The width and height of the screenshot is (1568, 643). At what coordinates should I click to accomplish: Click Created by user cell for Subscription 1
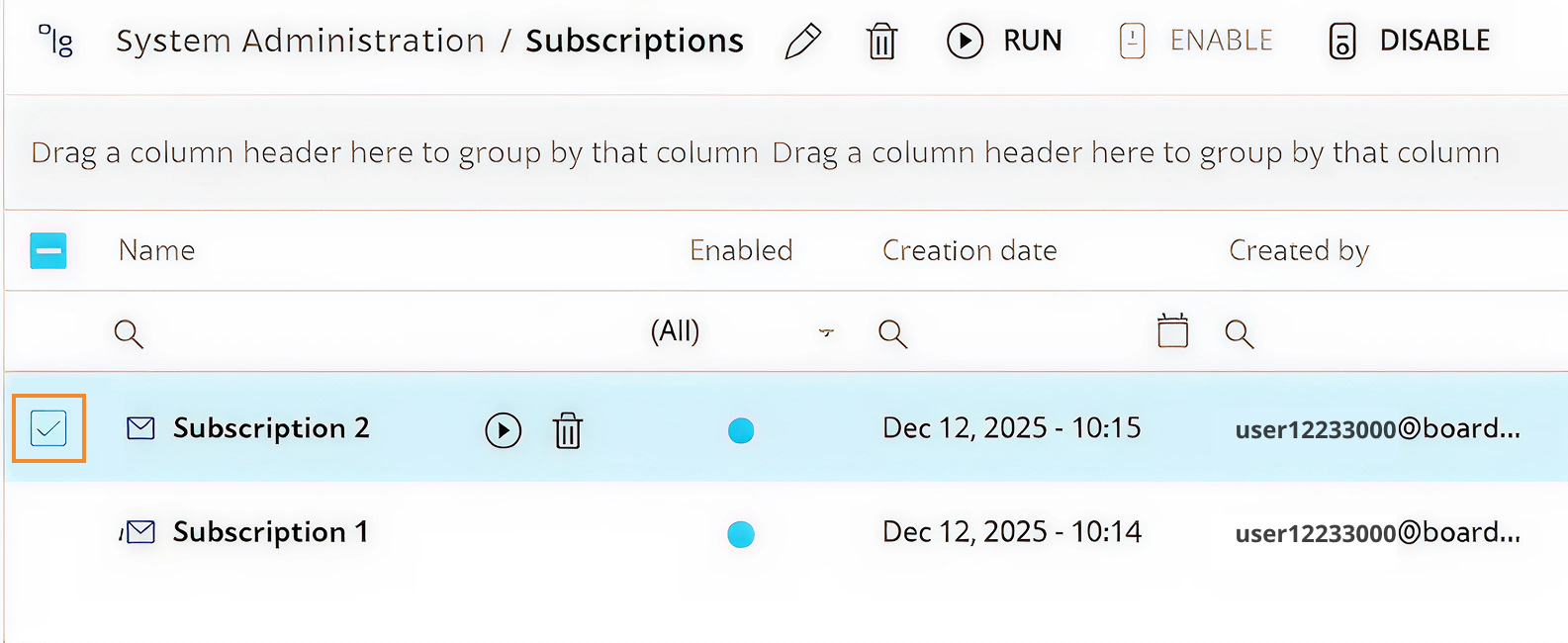(x=1378, y=532)
